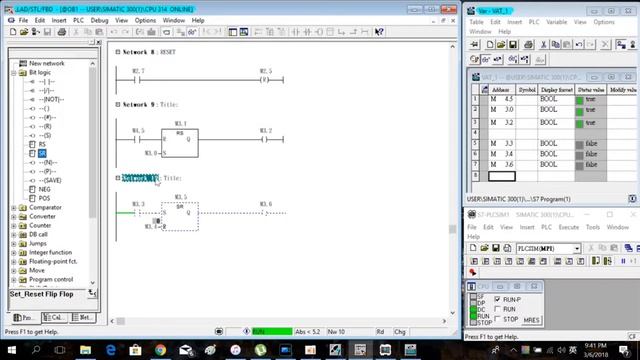Click Save icon in the VAT window toolbar

point(513,44)
